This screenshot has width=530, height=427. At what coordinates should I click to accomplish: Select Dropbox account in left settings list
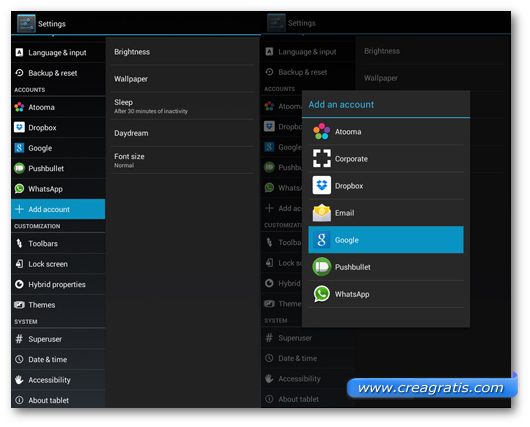click(58, 127)
